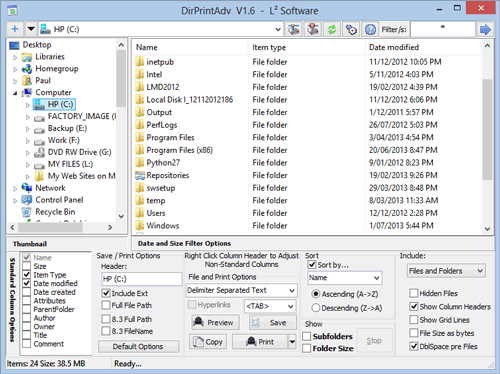Image resolution: width=500 pixels, height=374 pixels.
Task: Click the Homegroup icon in the tree
Action: 27,69
